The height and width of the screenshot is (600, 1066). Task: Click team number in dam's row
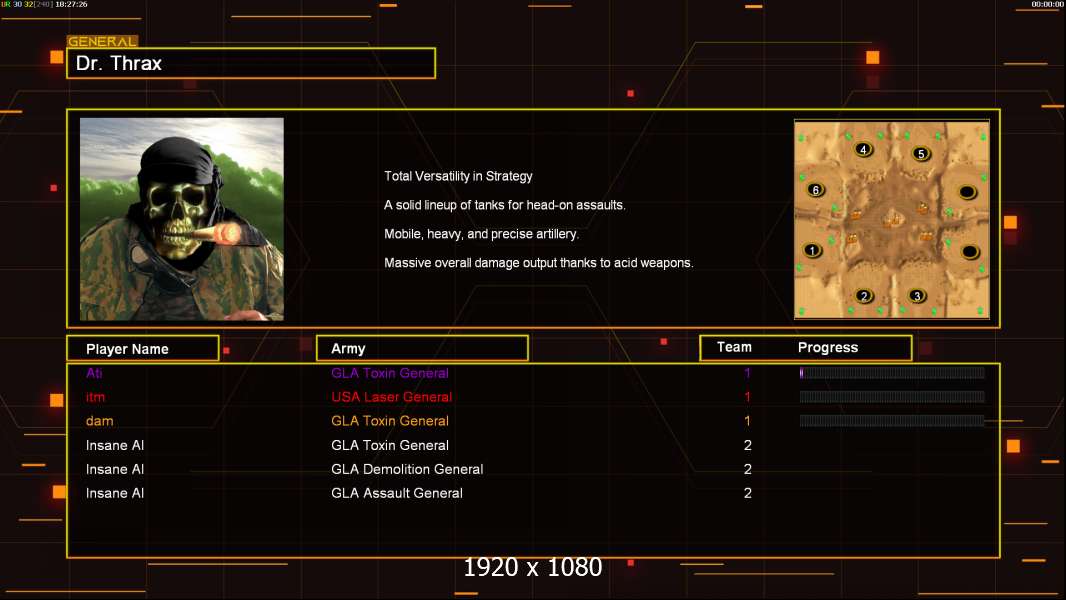[747, 421]
